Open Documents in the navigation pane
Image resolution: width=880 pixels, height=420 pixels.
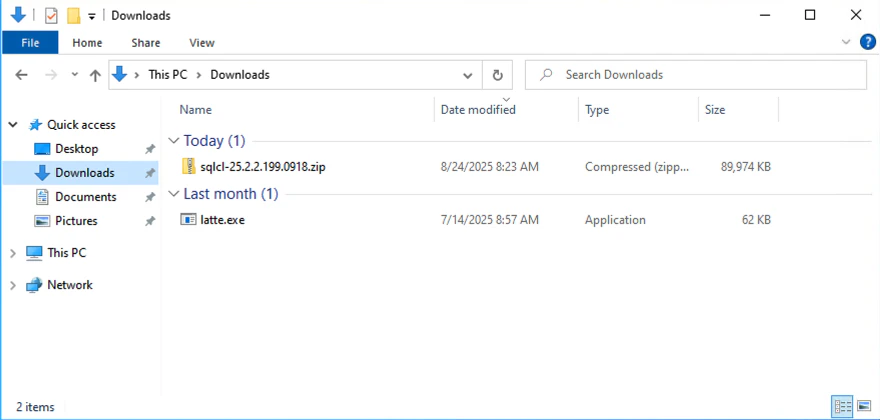point(86,197)
